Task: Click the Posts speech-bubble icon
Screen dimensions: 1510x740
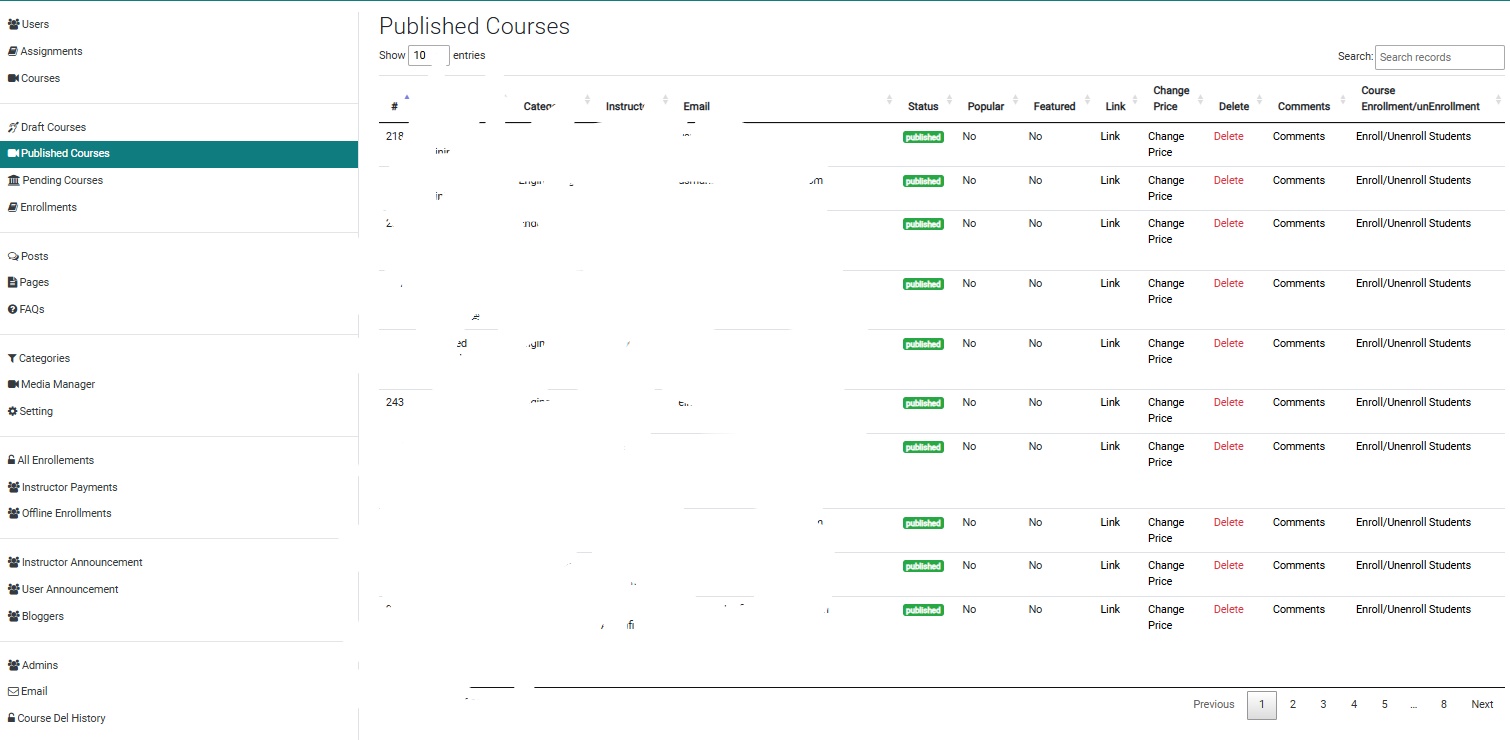Action: coord(13,256)
